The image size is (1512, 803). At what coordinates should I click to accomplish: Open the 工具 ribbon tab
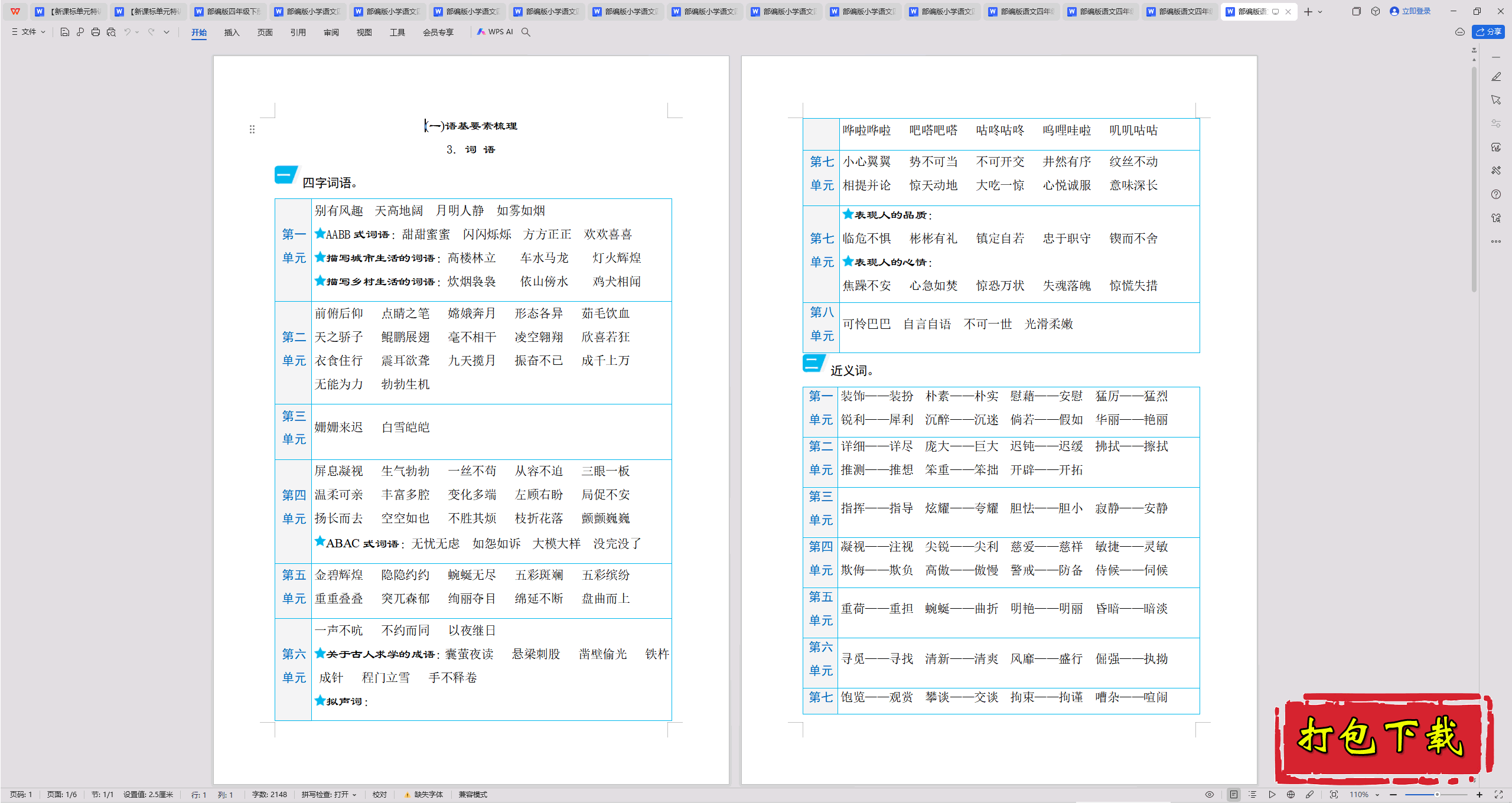[397, 32]
